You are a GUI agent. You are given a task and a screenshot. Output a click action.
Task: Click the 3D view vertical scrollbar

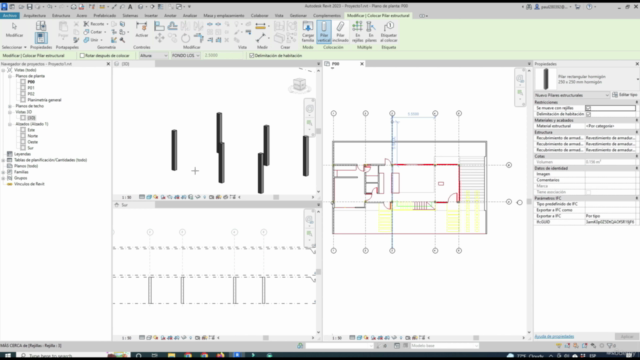(318, 131)
